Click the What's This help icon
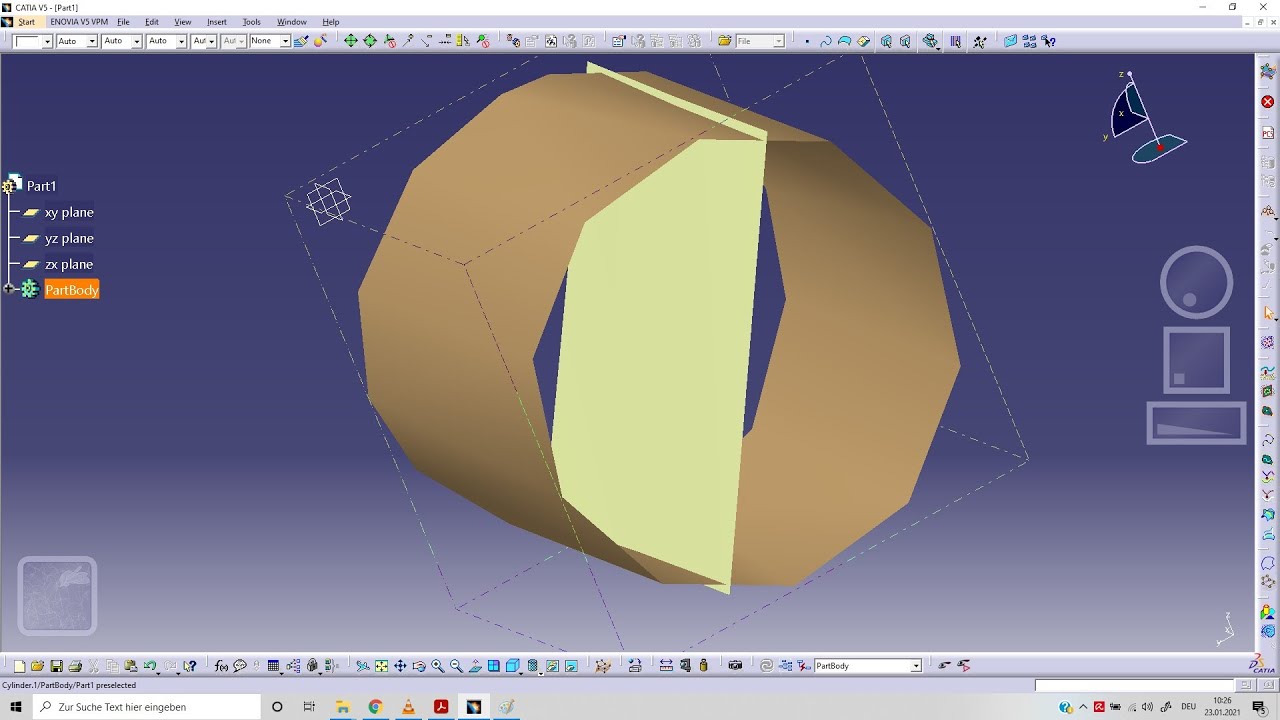This screenshot has width=1280, height=720. (190, 666)
